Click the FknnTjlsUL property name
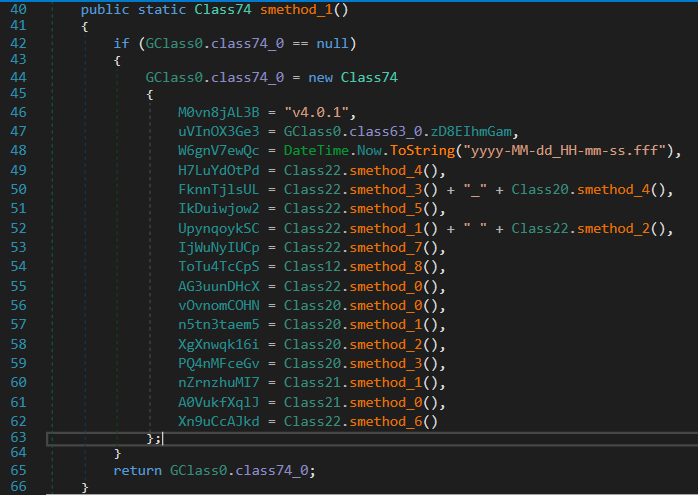698x495 pixels. tap(219, 190)
